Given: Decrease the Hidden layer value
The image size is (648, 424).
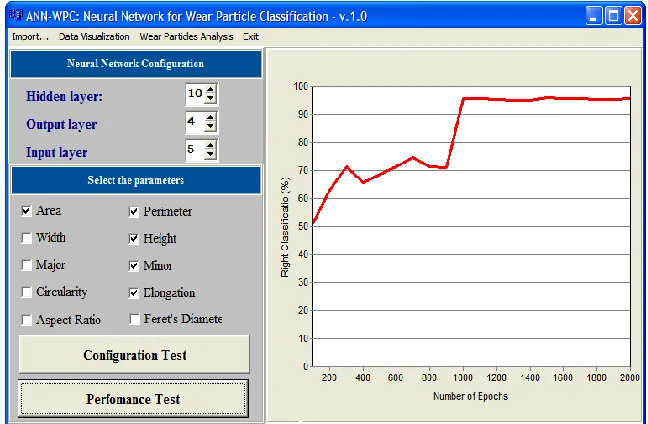Looking at the screenshot, I should click(x=210, y=98).
